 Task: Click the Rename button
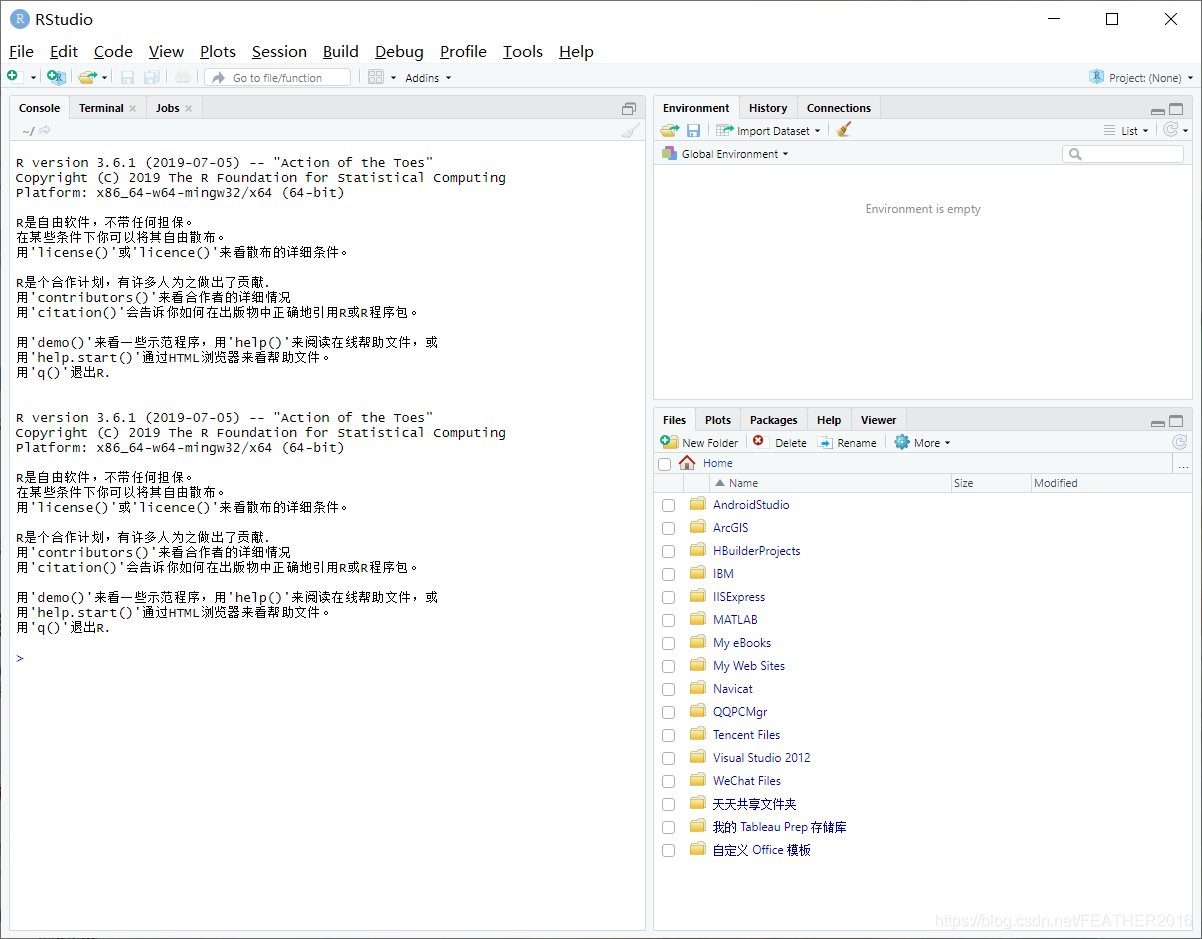[x=847, y=442]
